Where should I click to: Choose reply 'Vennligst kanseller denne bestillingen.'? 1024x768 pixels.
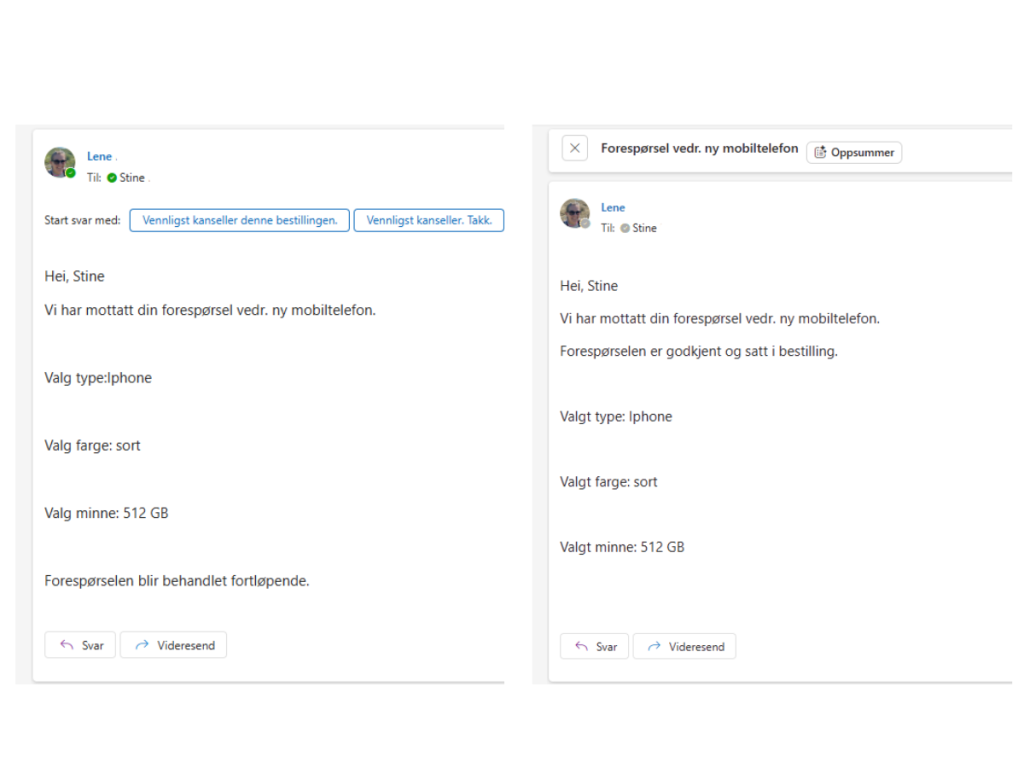click(x=240, y=220)
